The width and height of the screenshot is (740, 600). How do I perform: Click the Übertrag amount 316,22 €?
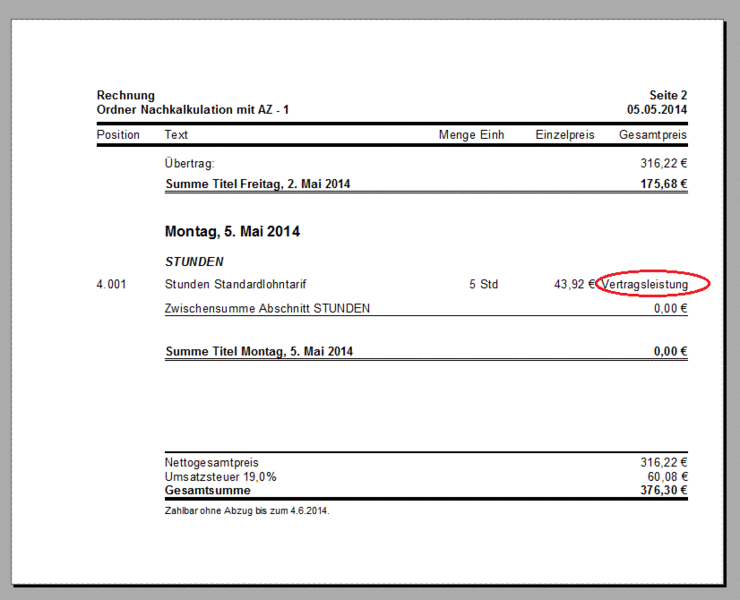tap(664, 163)
